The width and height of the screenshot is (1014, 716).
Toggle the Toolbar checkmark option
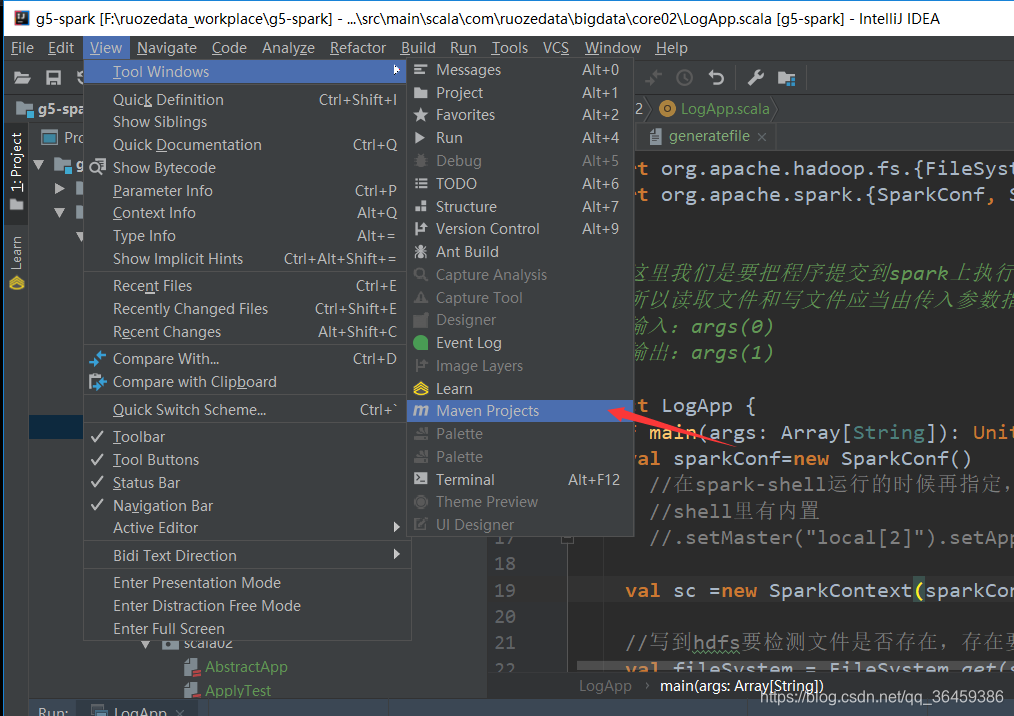248,437
